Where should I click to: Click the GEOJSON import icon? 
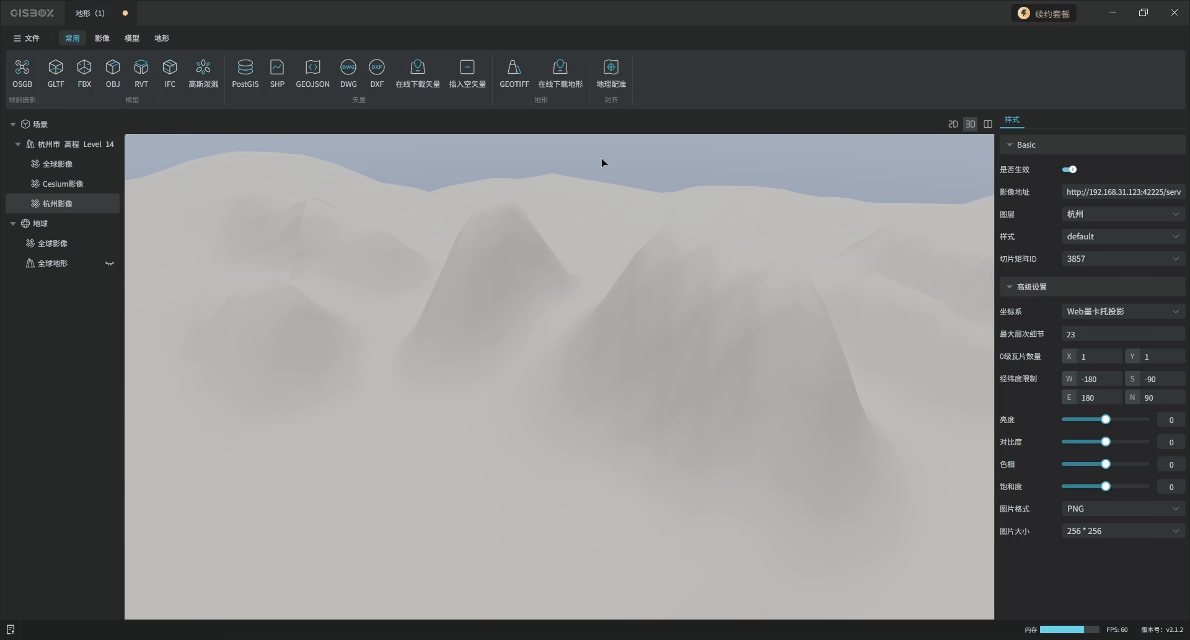click(x=312, y=68)
